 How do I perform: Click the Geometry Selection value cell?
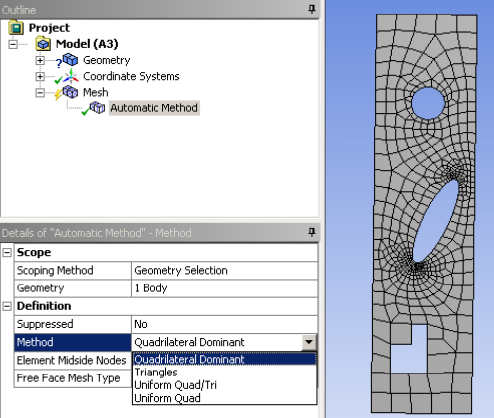(x=224, y=270)
